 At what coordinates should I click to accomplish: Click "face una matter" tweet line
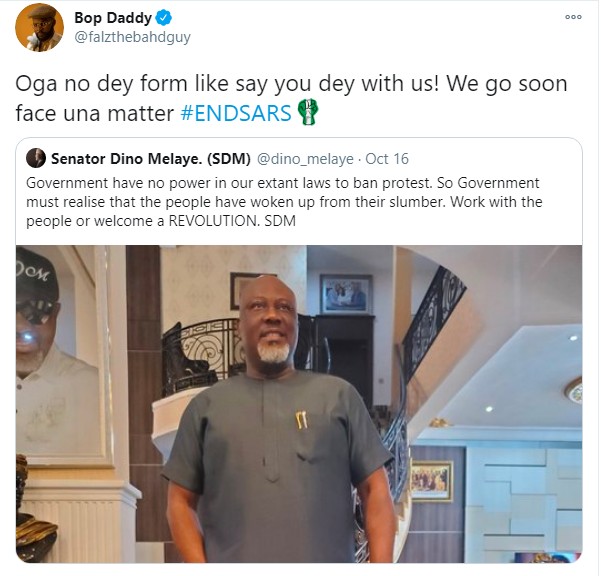click(x=95, y=113)
